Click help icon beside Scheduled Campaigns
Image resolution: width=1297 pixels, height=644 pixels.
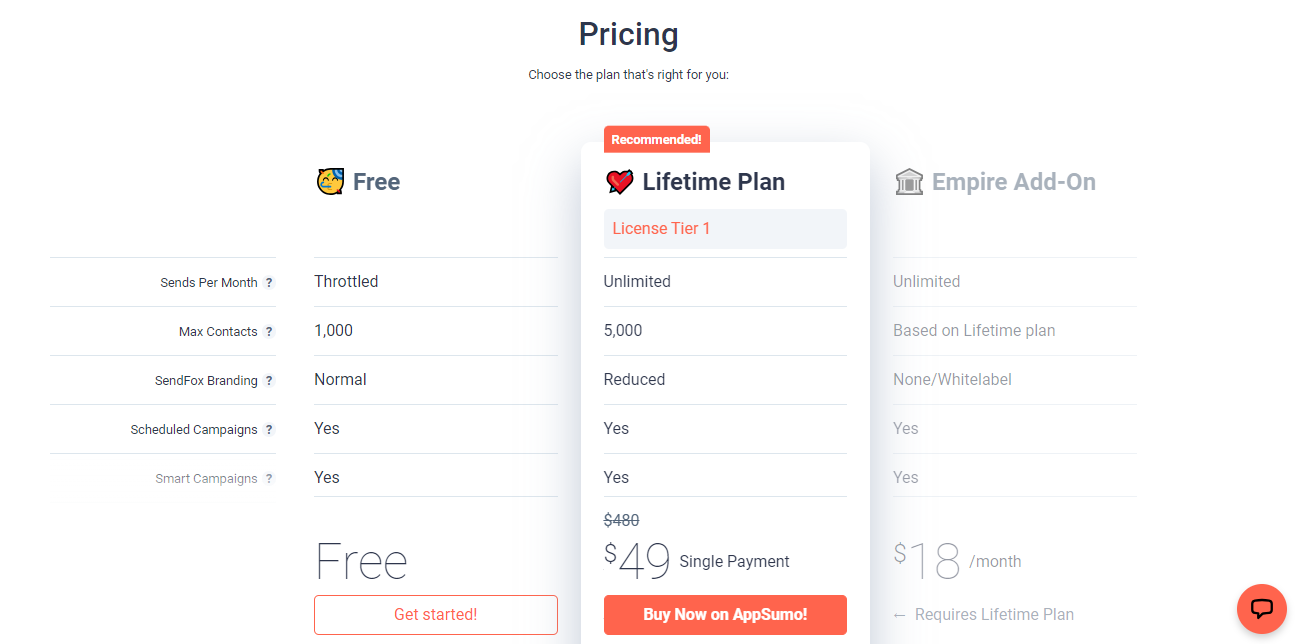[x=269, y=430]
